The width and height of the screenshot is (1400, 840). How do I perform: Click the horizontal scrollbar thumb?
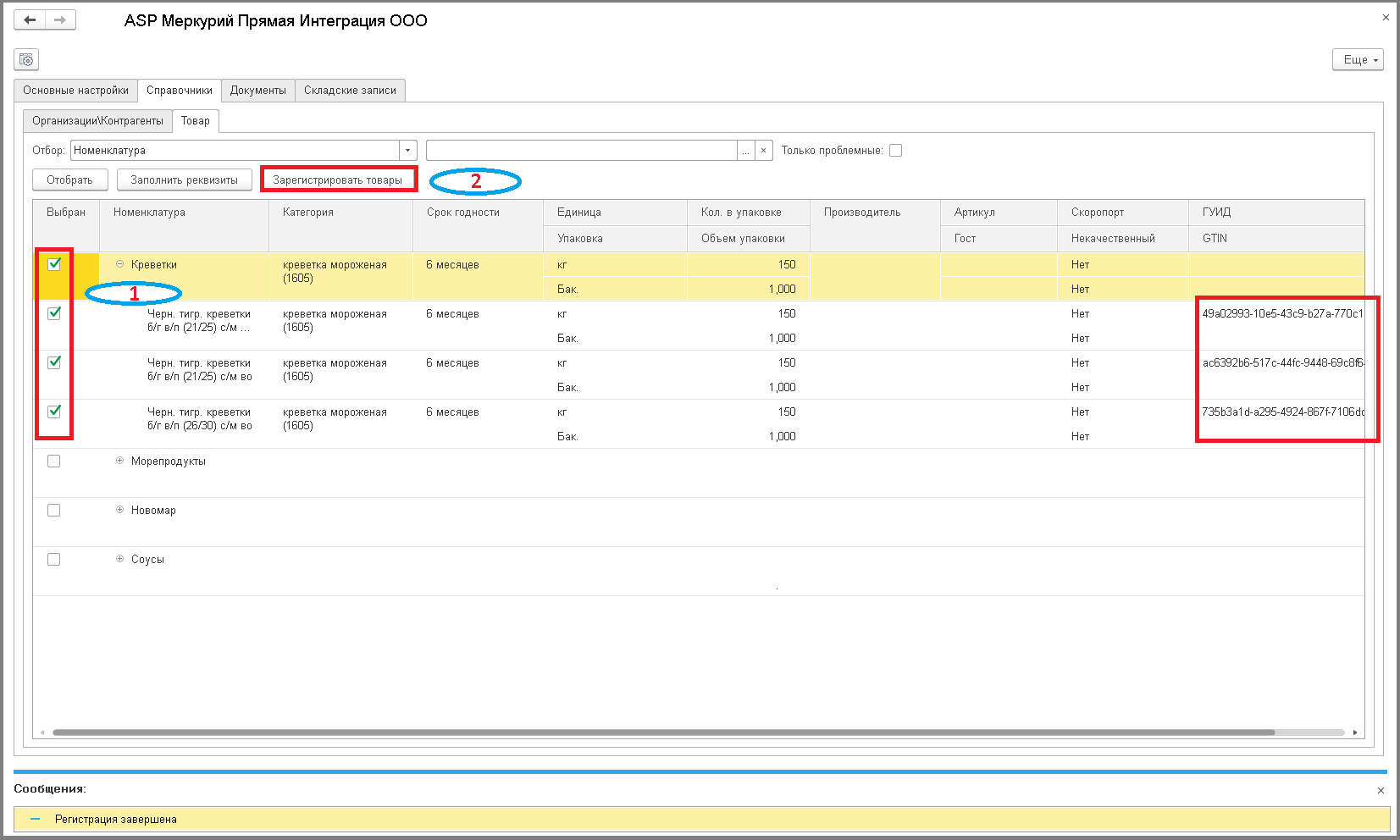coord(664,732)
